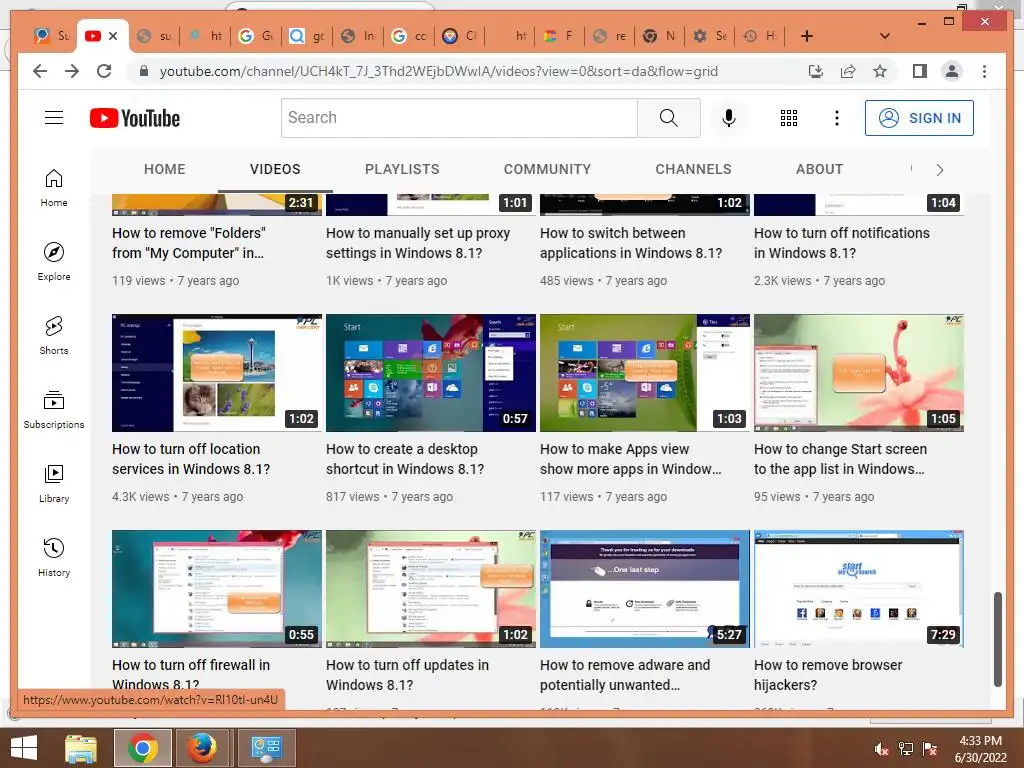Open the YouTube apps grid
The image size is (1024, 768).
tap(788, 118)
